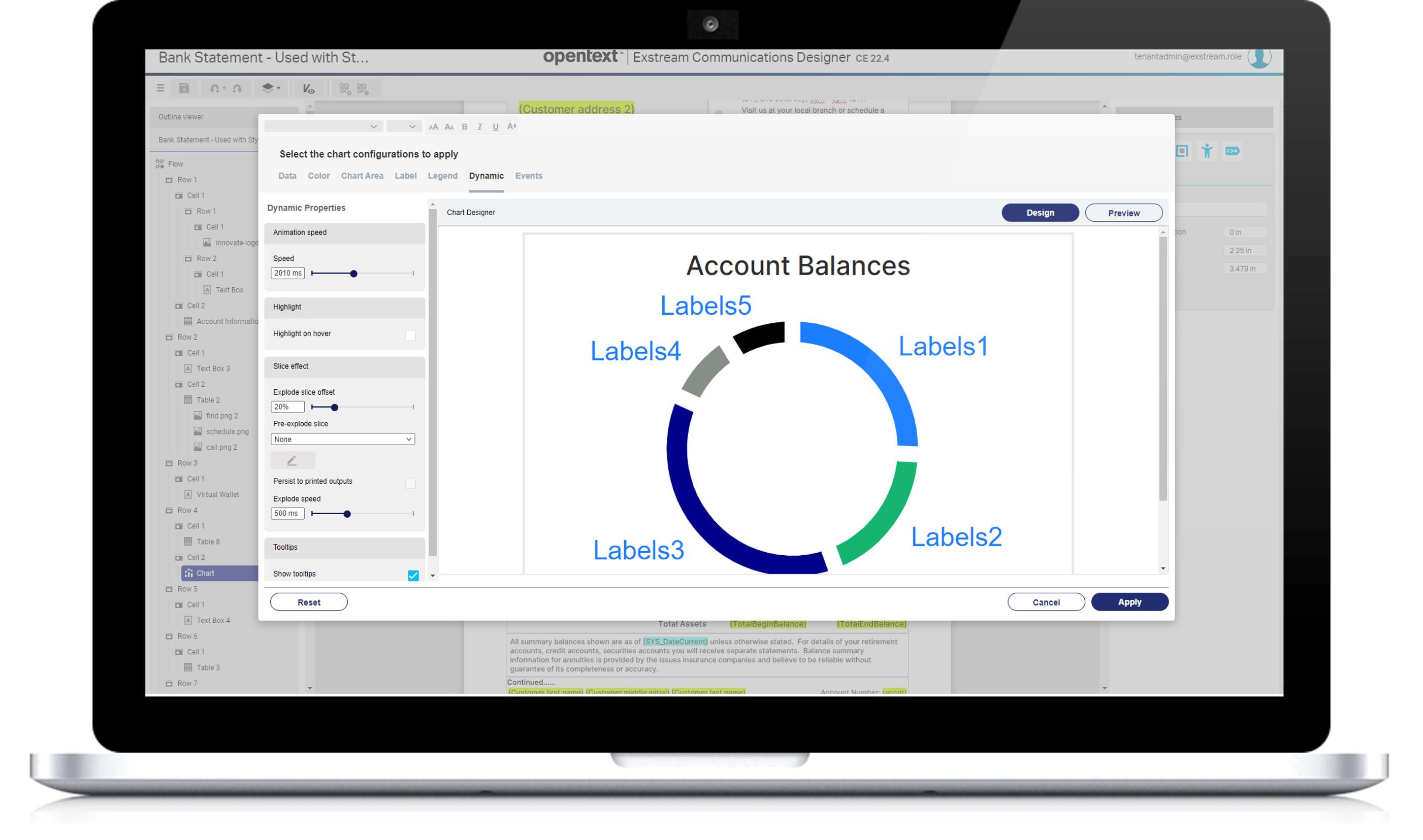The height and width of the screenshot is (840, 1423).
Task: Click the Explode speed 500 ms field
Action: click(287, 514)
